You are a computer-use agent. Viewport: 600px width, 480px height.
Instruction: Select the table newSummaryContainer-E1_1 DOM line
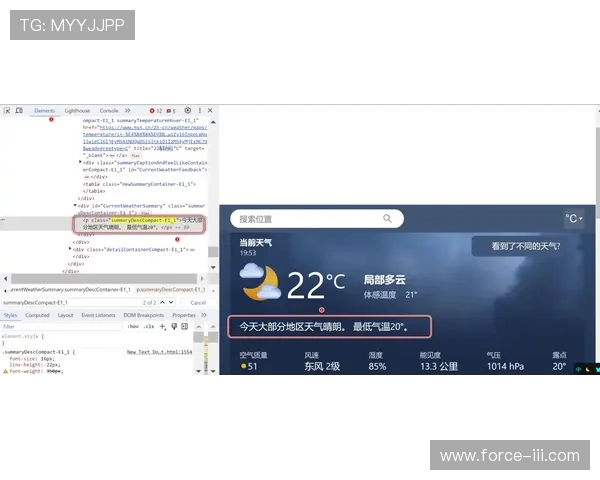click(x=139, y=184)
